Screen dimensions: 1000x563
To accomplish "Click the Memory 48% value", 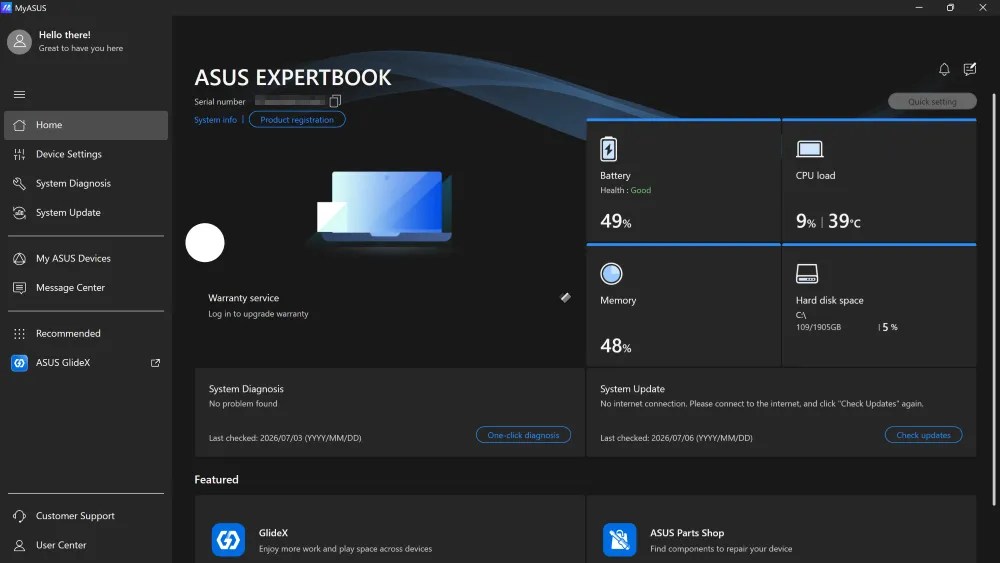I will point(615,346).
